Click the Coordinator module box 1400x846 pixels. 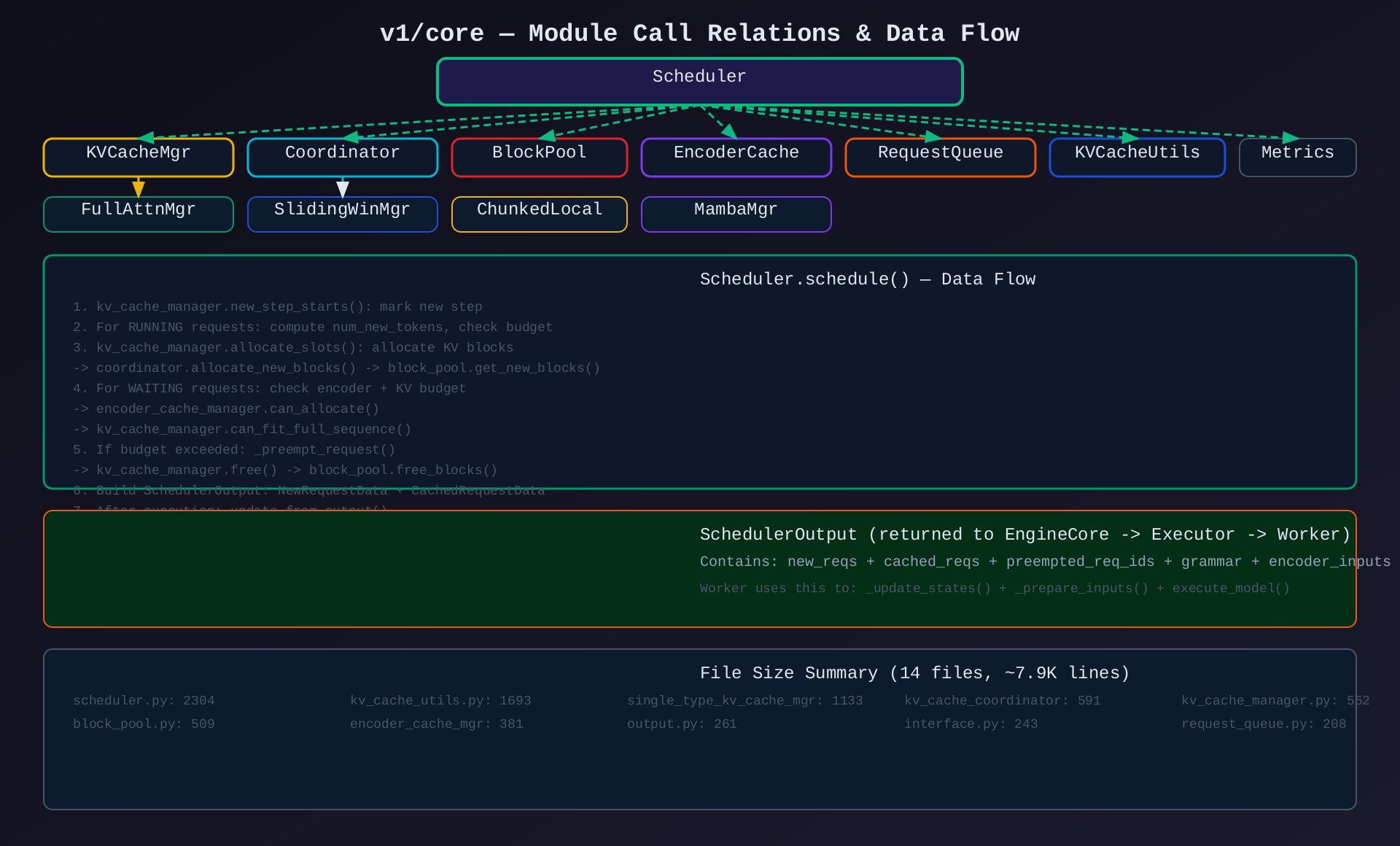[x=342, y=157]
